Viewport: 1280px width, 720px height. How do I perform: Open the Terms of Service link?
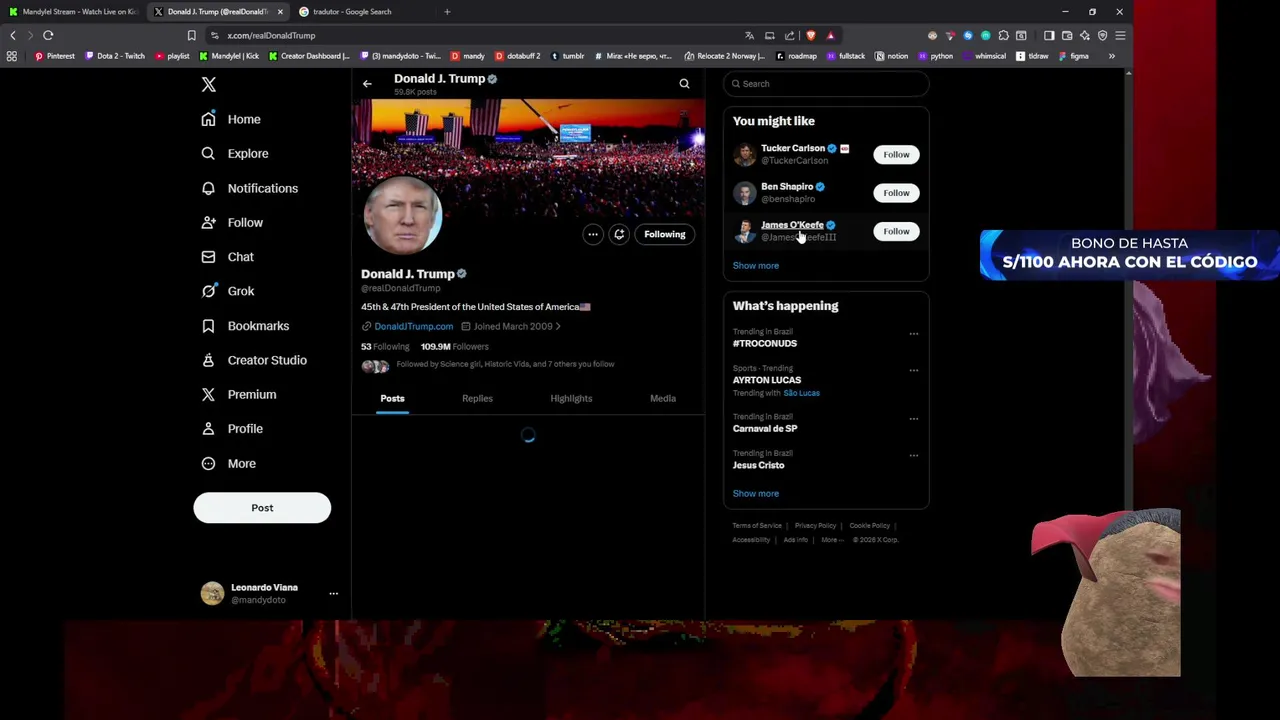(x=757, y=526)
